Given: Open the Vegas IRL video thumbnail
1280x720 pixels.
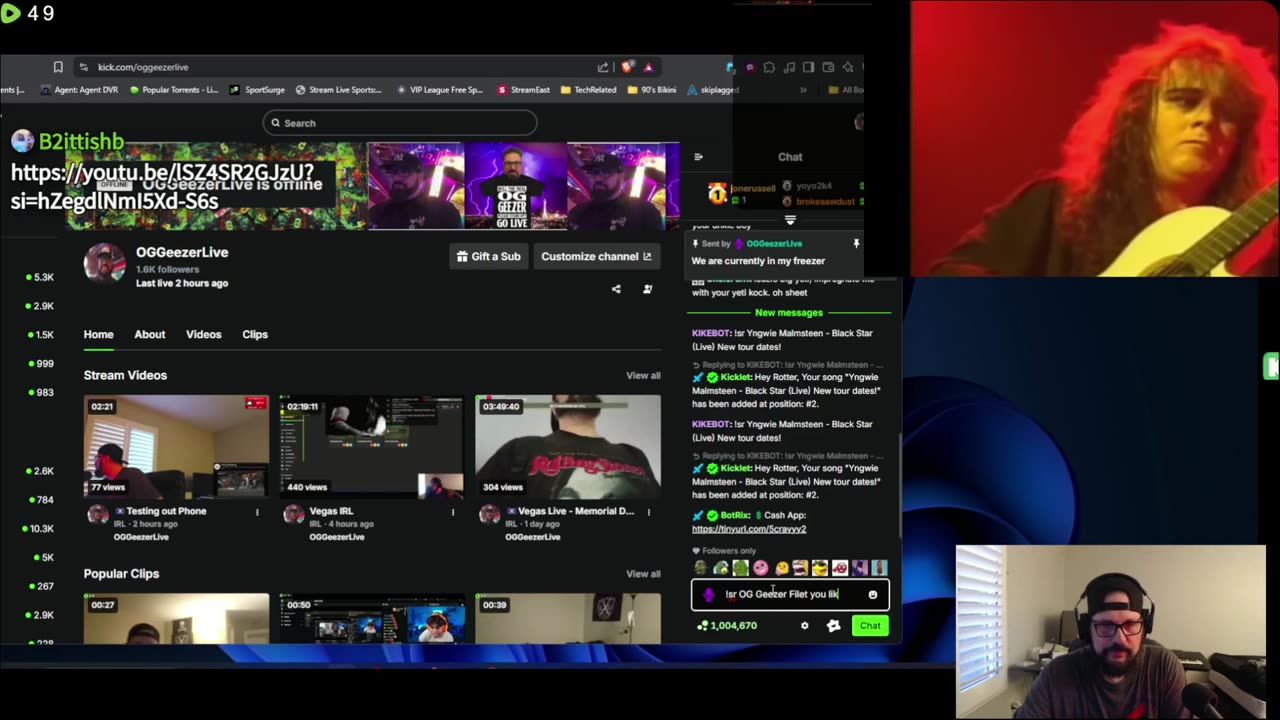Looking at the screenshot, I should click(x=372, y=446).
